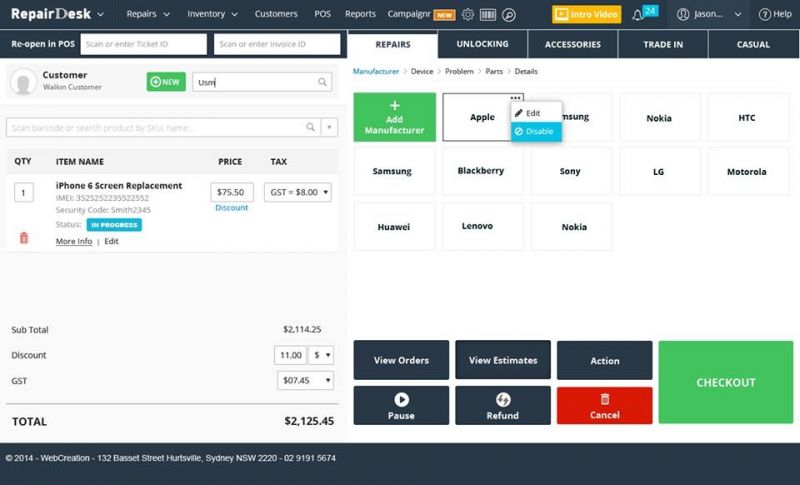The width and height of the screenshot is (800, 485).
Task: Click Manufacturer in the breadcrumb
Action: click(x=376, y=71)
